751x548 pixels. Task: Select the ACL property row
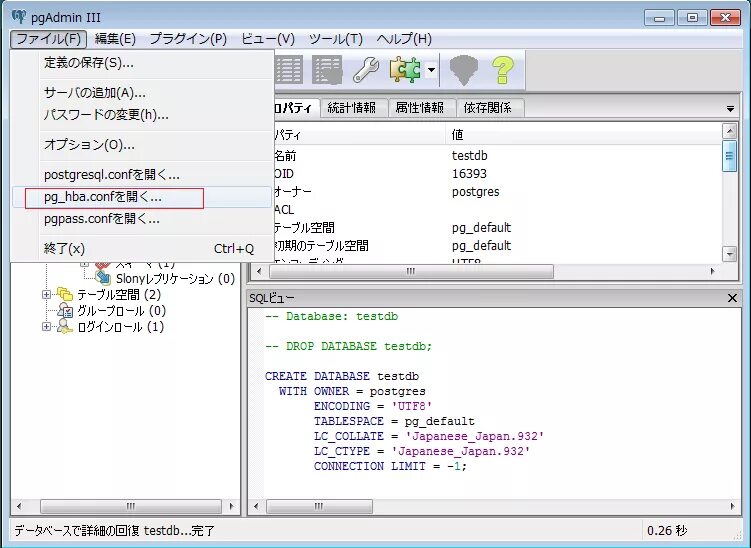[x=497, y=210]
